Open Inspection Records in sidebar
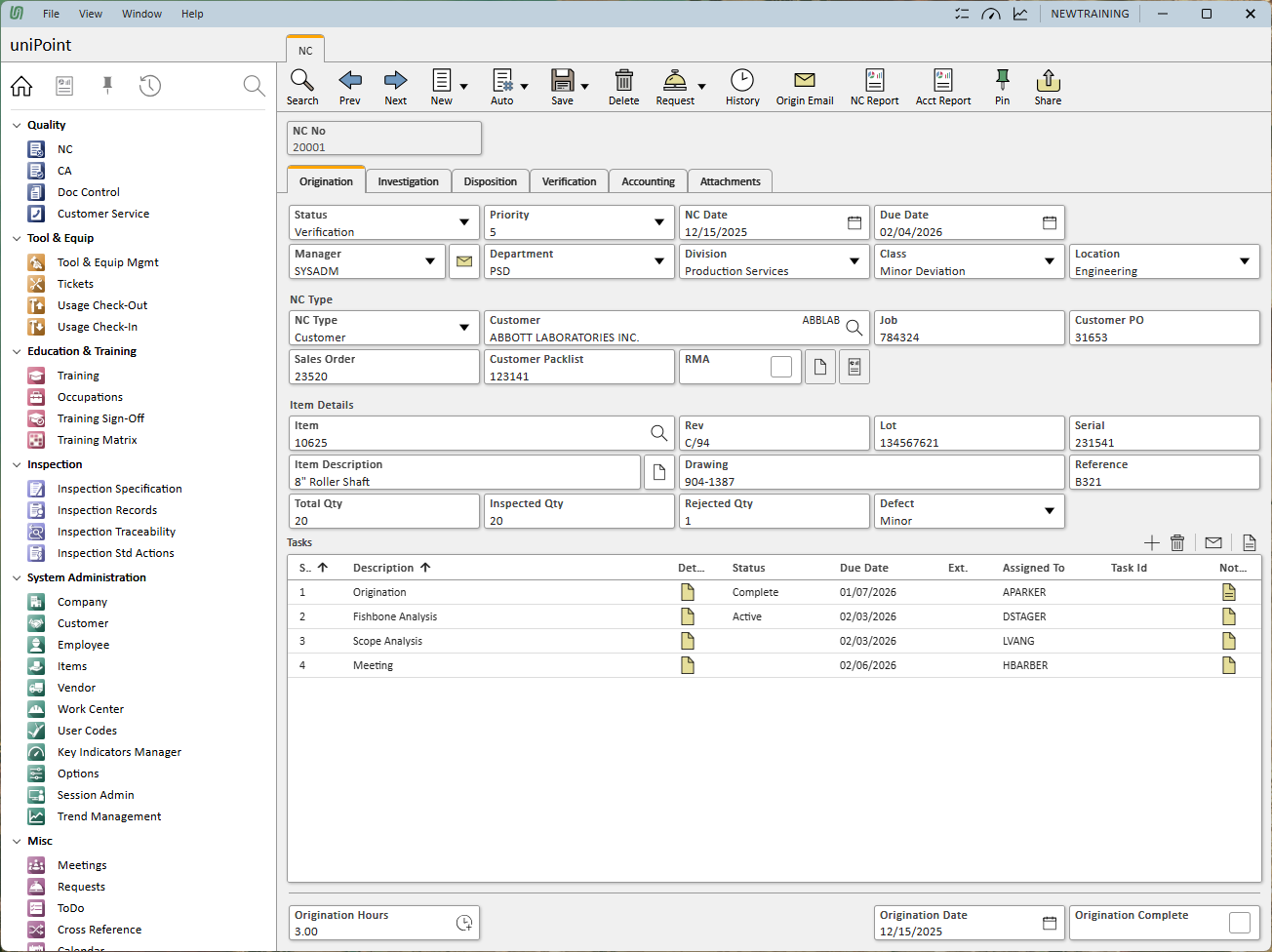The height and width of the screenshot is (952, 1272). 107,510
